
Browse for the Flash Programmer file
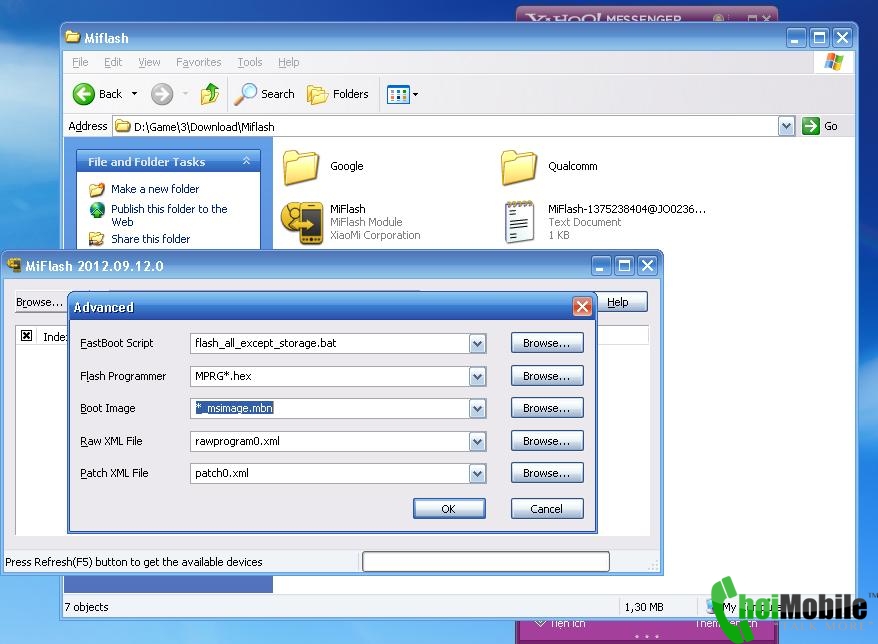(547, 376)
